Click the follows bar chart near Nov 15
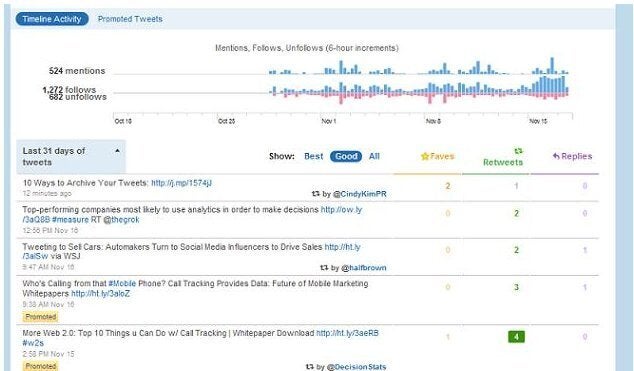This screenshot has height=371, width=634. [x=550, y=87]
